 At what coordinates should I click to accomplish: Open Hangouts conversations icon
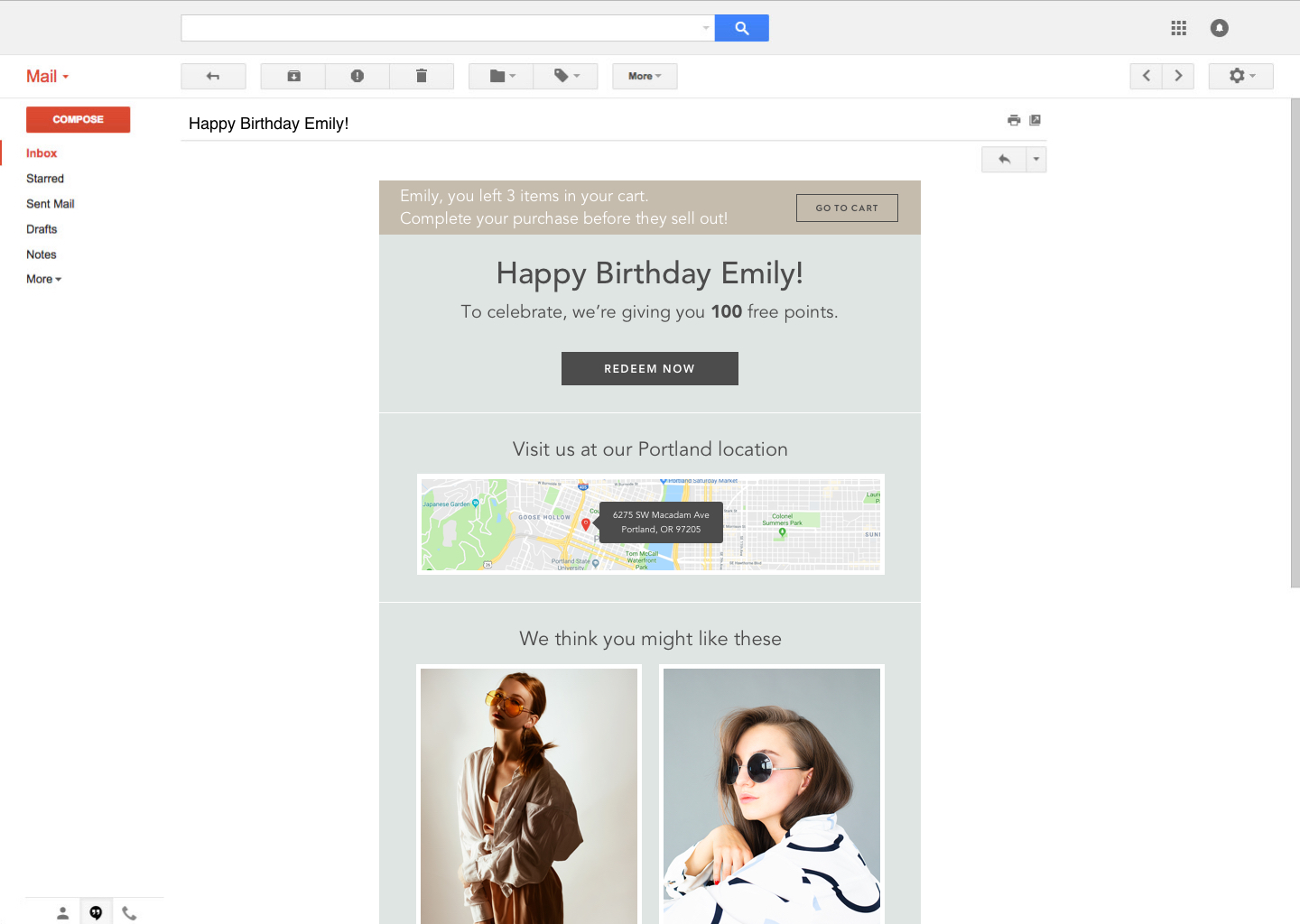96,912
